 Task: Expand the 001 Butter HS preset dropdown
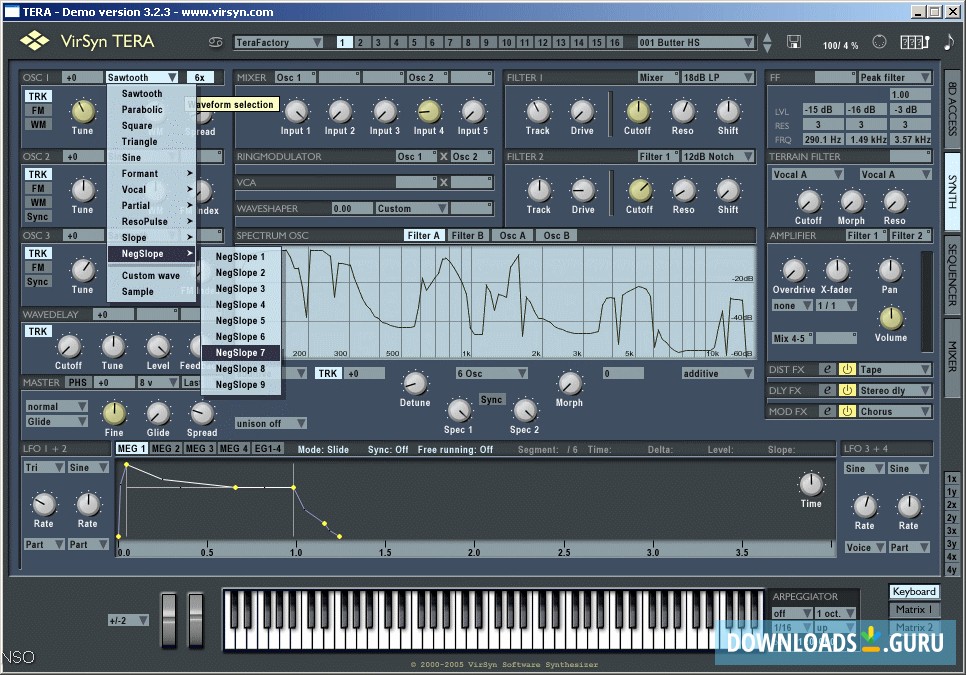click(695, 43)
